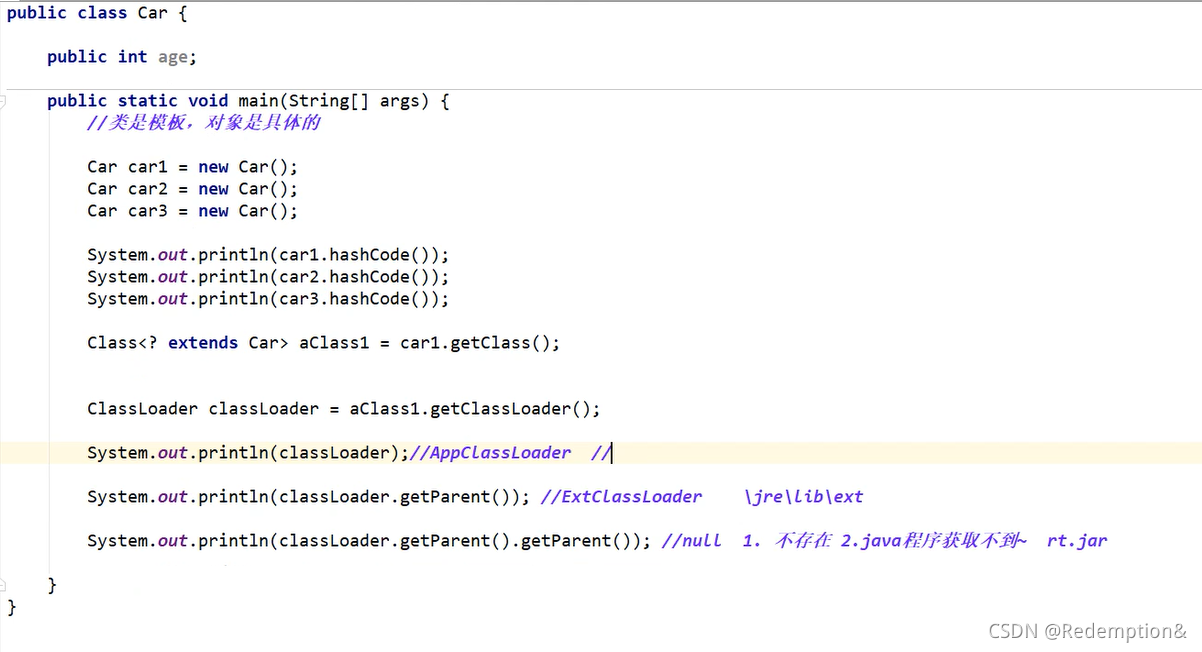Click the highlighted "println(classLoader);" statement

pos(248,453)
